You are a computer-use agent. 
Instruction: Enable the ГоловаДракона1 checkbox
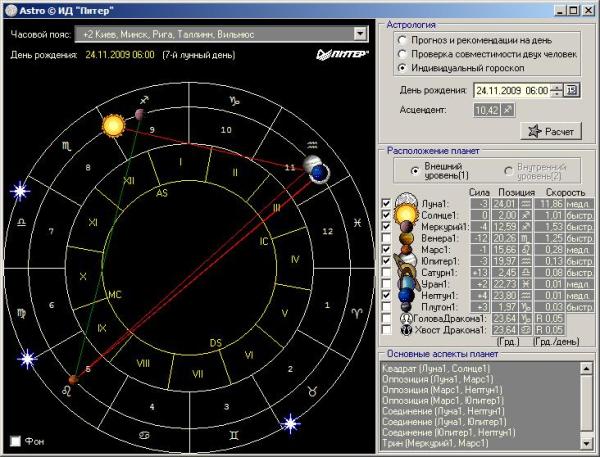click(386, 318)
